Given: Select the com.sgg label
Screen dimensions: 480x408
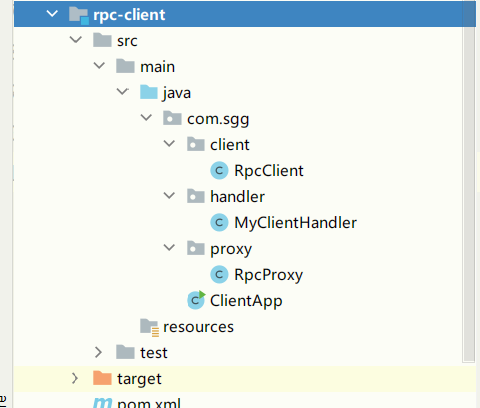Looking at the screenshot, I should click(x=218, y=119).
